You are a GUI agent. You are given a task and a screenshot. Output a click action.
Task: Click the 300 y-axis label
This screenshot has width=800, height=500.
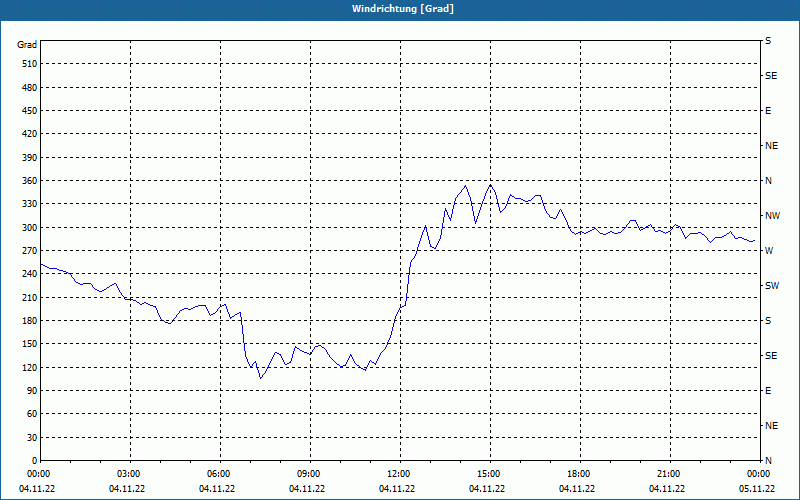click(29, 227)
